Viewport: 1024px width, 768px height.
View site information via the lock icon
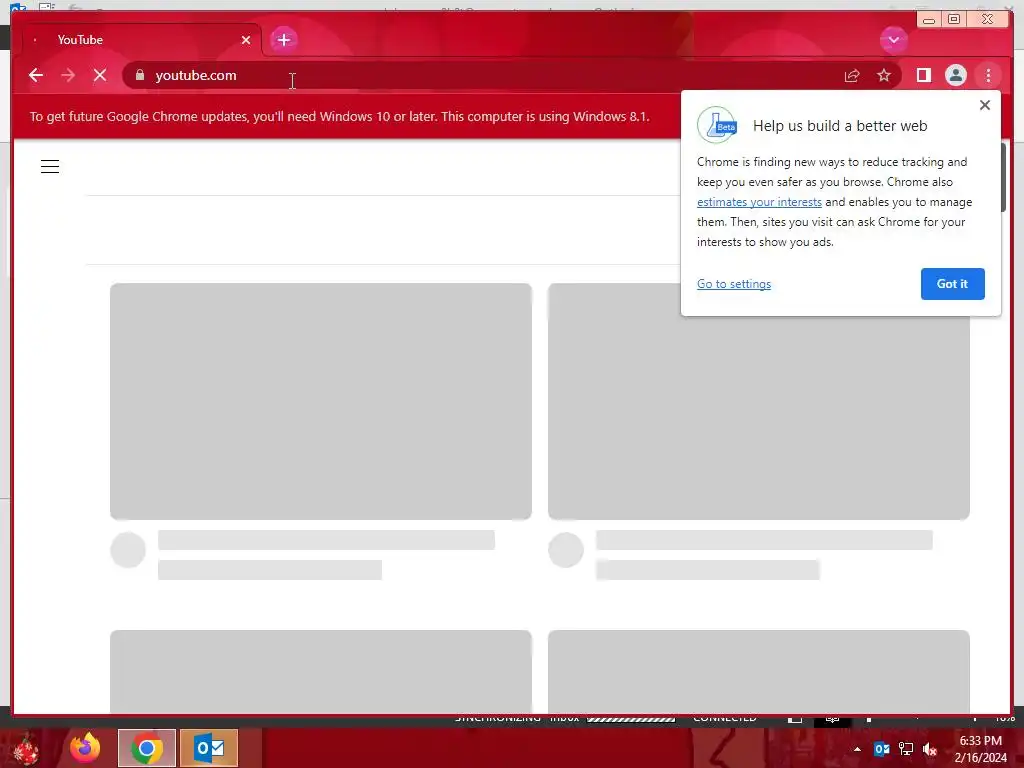click(140, 75)
